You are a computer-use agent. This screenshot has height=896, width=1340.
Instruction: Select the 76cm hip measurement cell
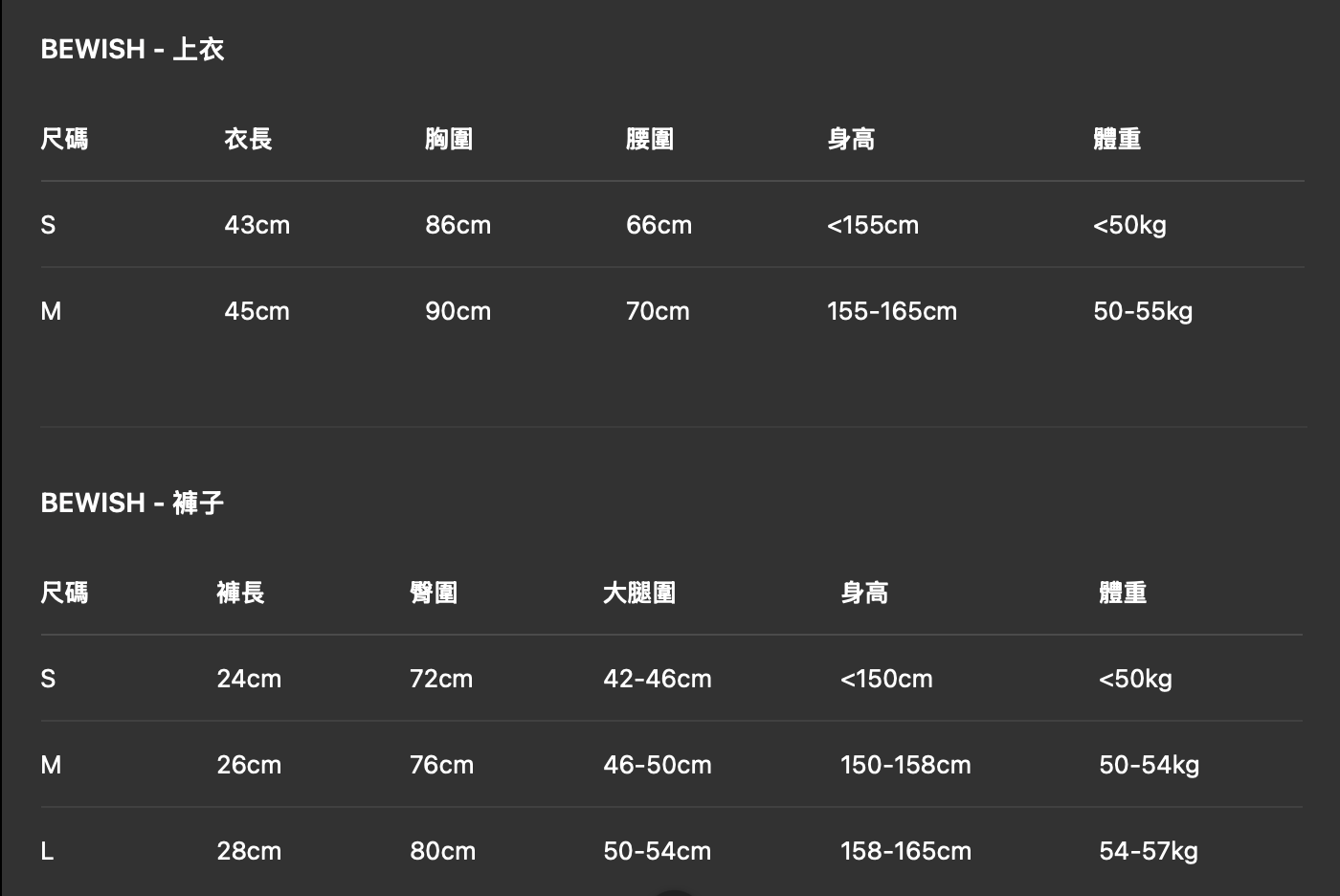coord(441,765)
